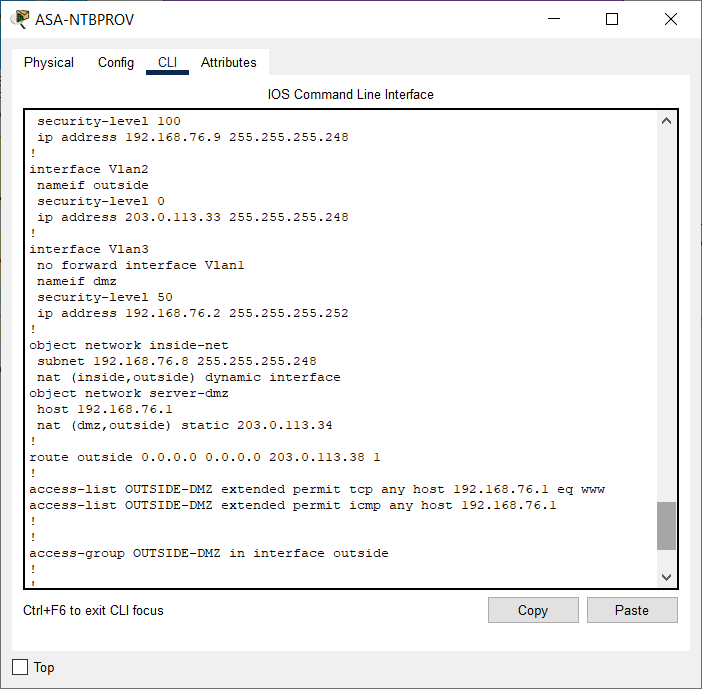The width and height of the screenshot is (702, 689).
Task: Close the ASA-NTBPROV device window
Action: 669,19
